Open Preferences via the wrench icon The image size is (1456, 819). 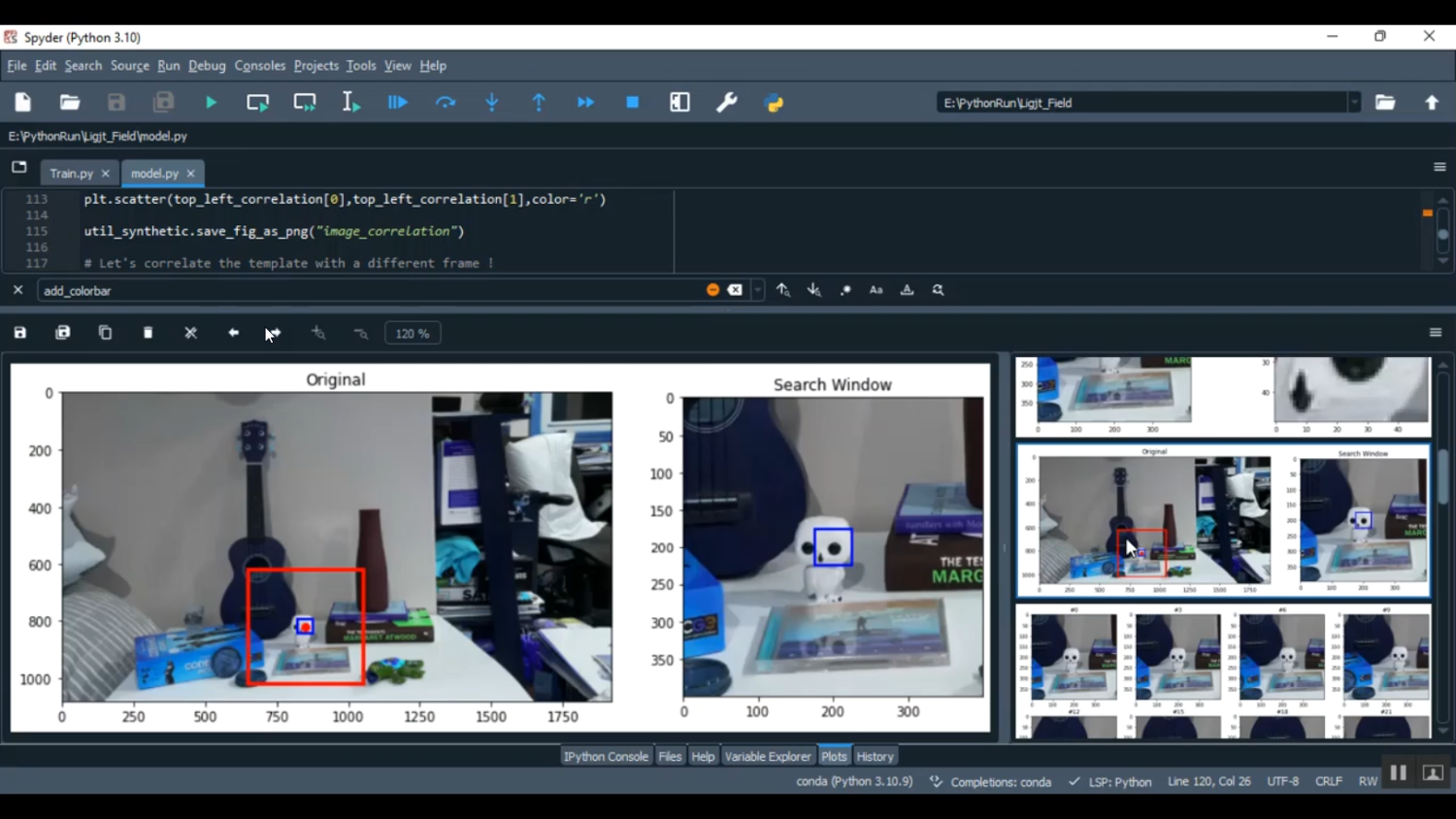[726, 103]
